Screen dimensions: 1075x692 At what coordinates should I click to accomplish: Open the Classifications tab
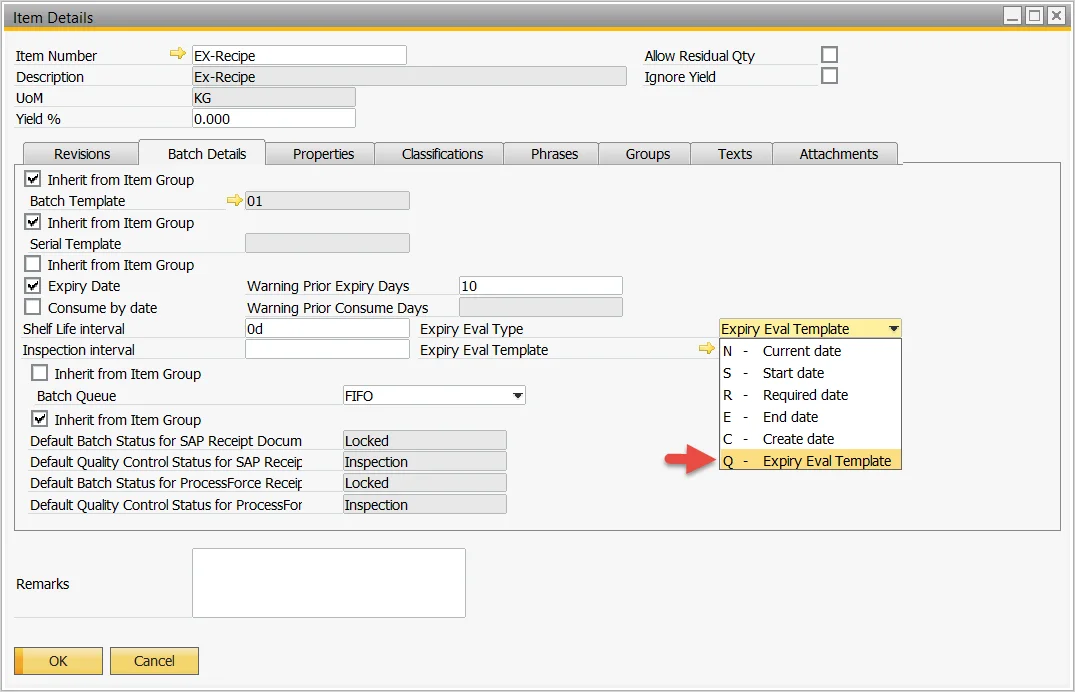pyautogui.click(x=439, y=154)
